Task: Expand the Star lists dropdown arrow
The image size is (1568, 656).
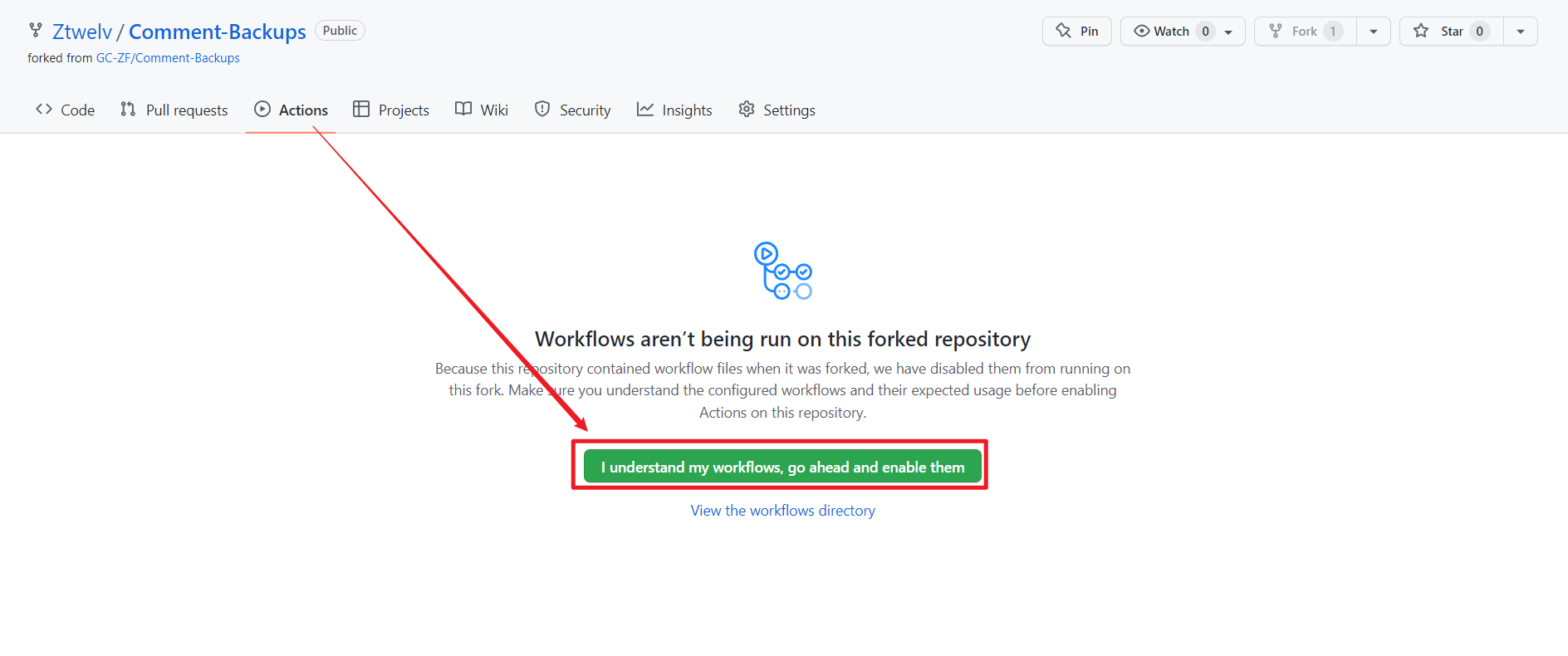Action: tap(1521, 32)
